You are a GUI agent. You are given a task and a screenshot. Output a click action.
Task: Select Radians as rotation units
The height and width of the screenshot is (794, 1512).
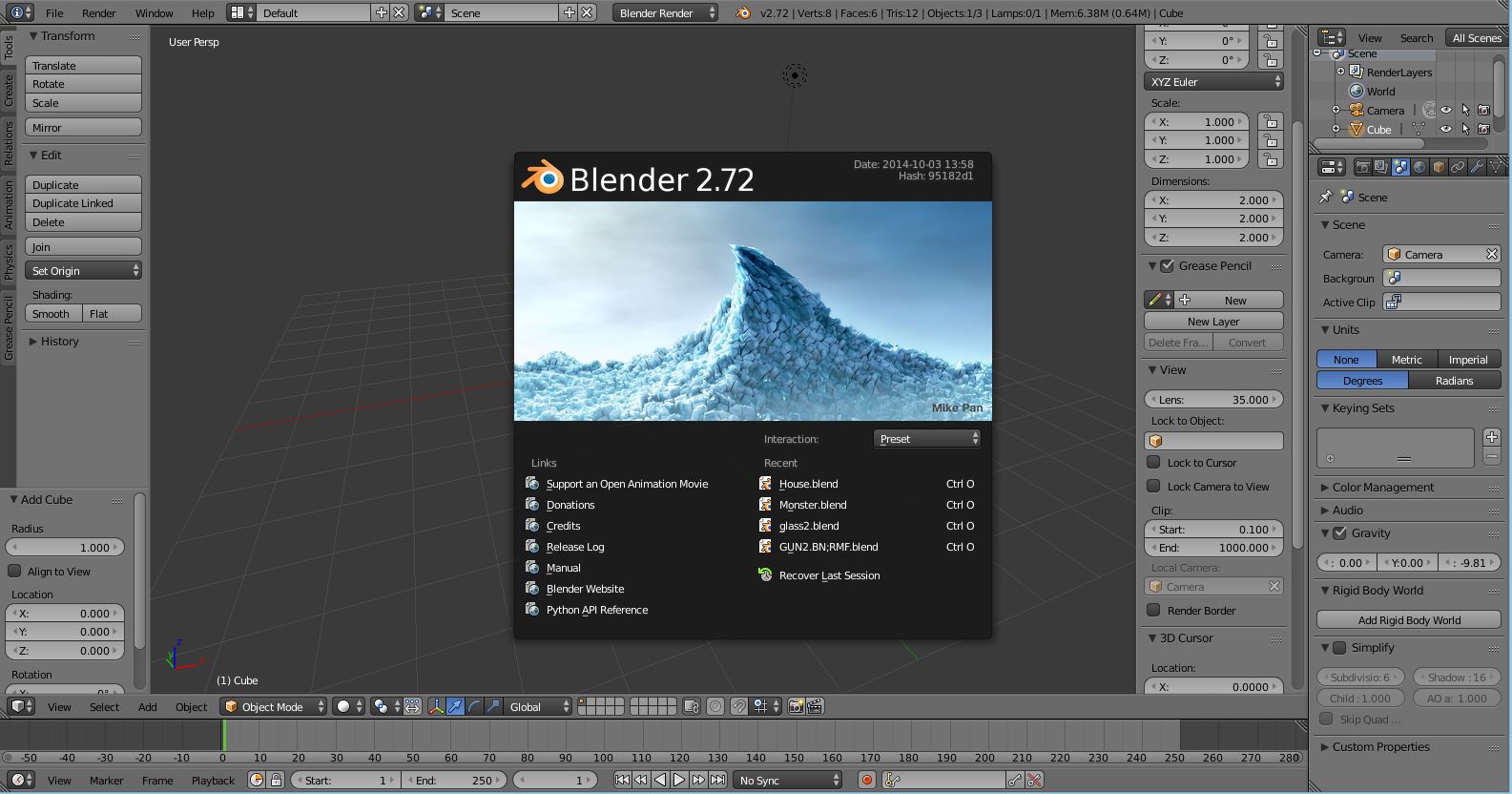point(1455,380)
